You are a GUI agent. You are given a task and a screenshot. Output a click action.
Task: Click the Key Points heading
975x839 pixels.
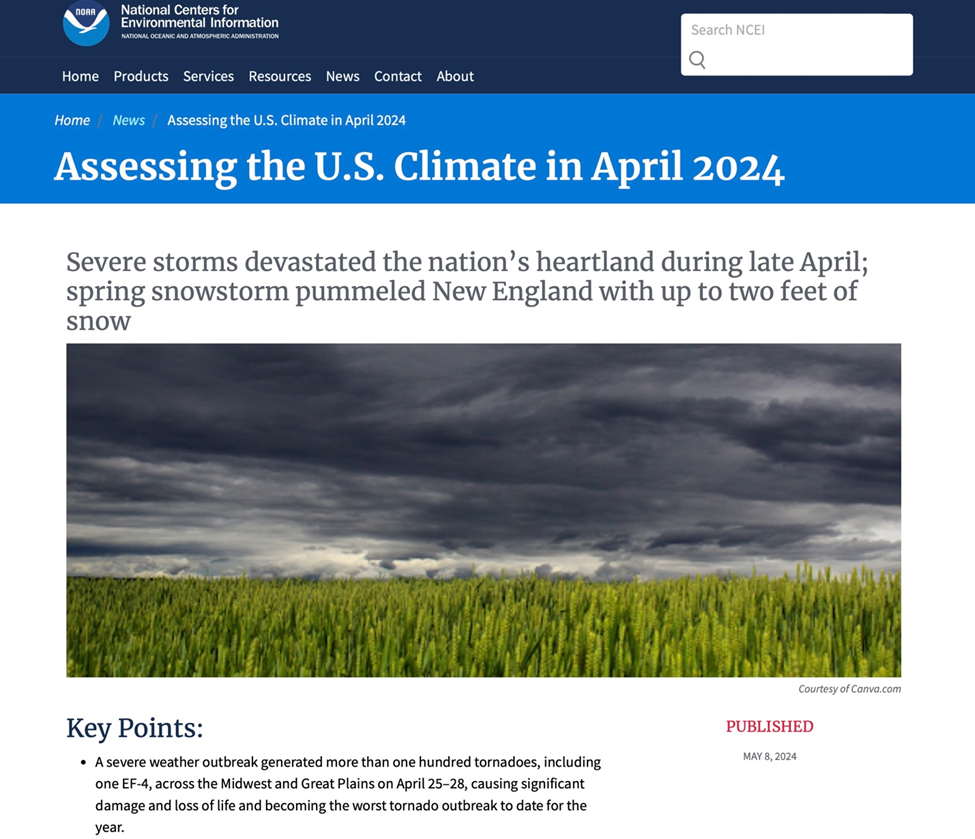[x=134, y=728]
